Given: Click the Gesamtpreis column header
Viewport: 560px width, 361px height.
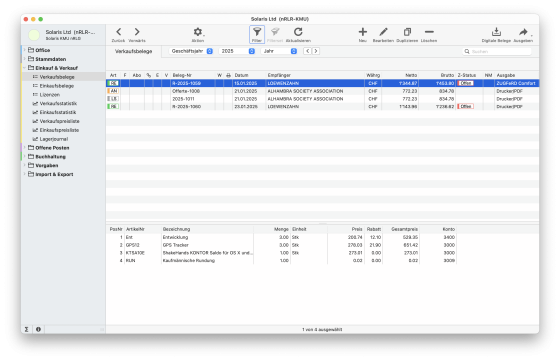Looking at the screenshot, I should 404,229.
